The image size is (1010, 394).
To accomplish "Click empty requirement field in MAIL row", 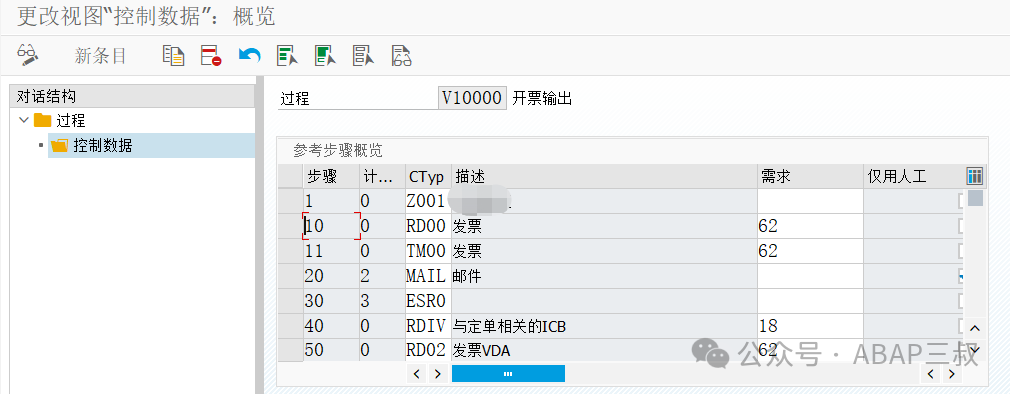I will (x=810, y=276).
